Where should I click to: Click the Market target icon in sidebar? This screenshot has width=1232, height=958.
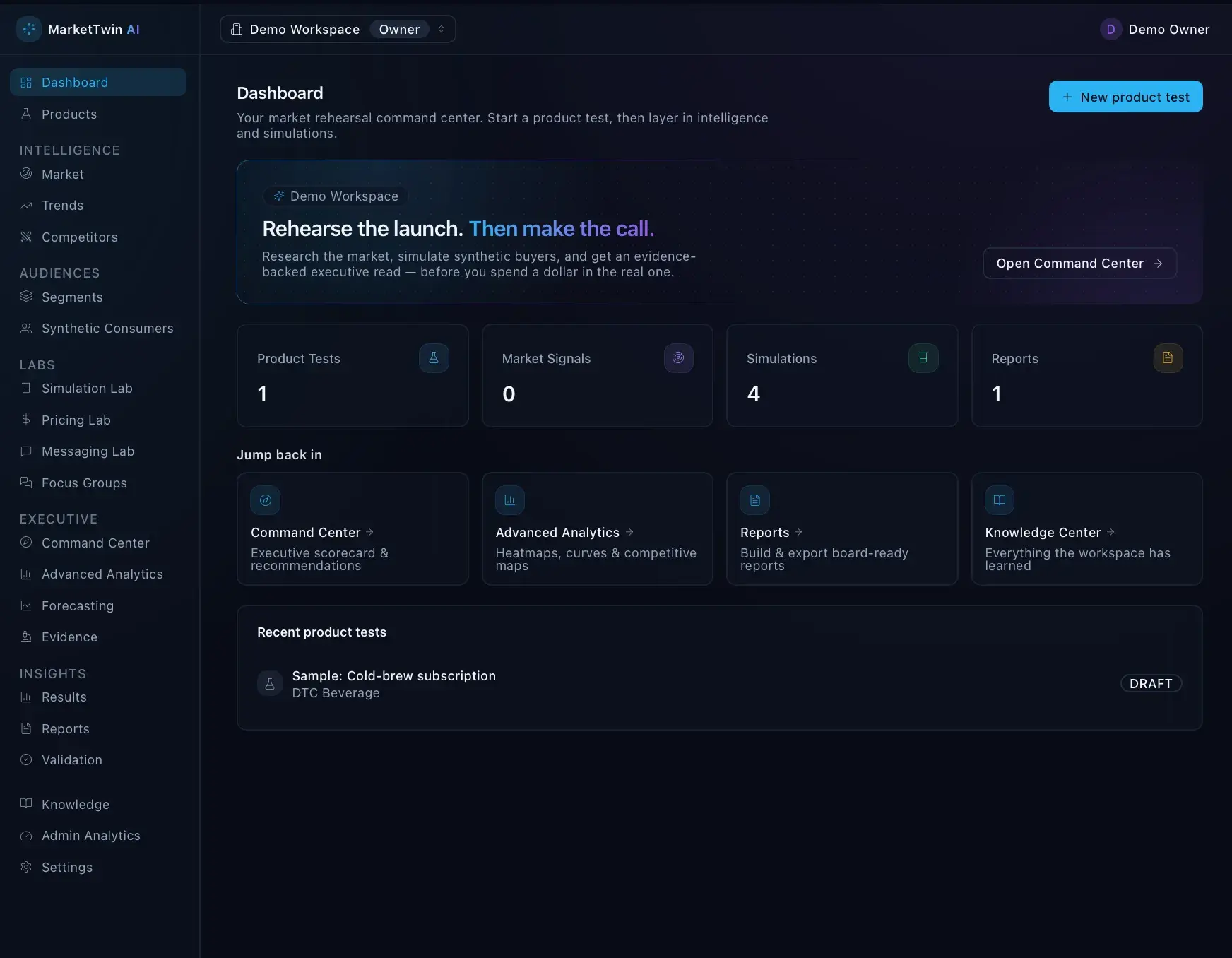tap(26, 174)
